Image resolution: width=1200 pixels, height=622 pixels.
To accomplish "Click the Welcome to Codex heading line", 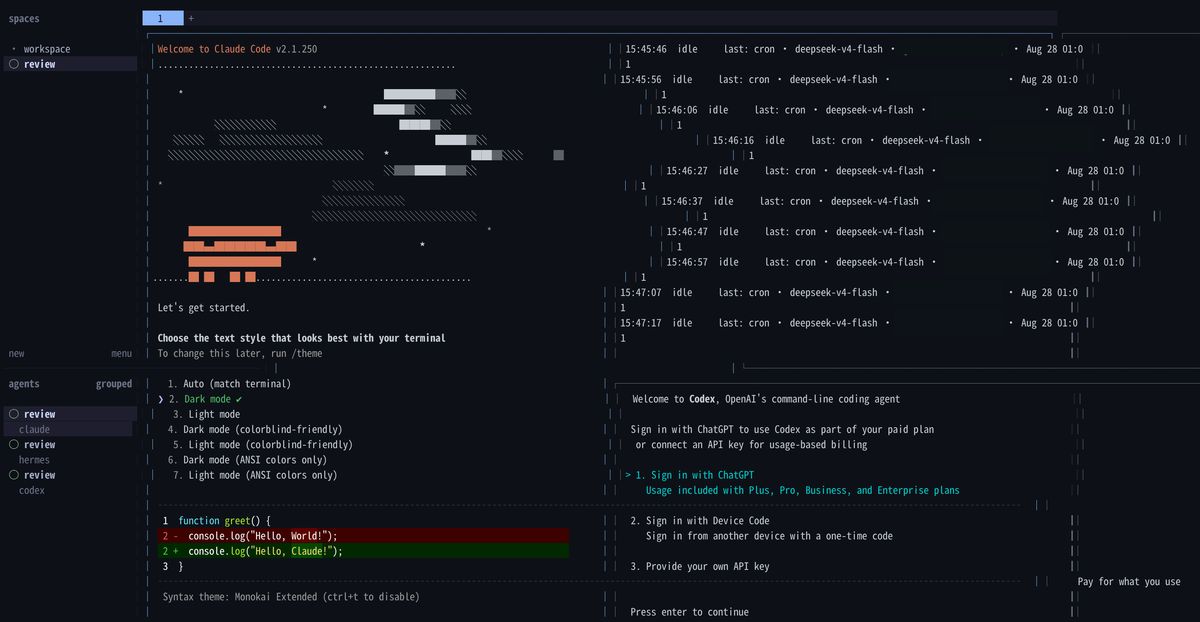I will [766, 399].
